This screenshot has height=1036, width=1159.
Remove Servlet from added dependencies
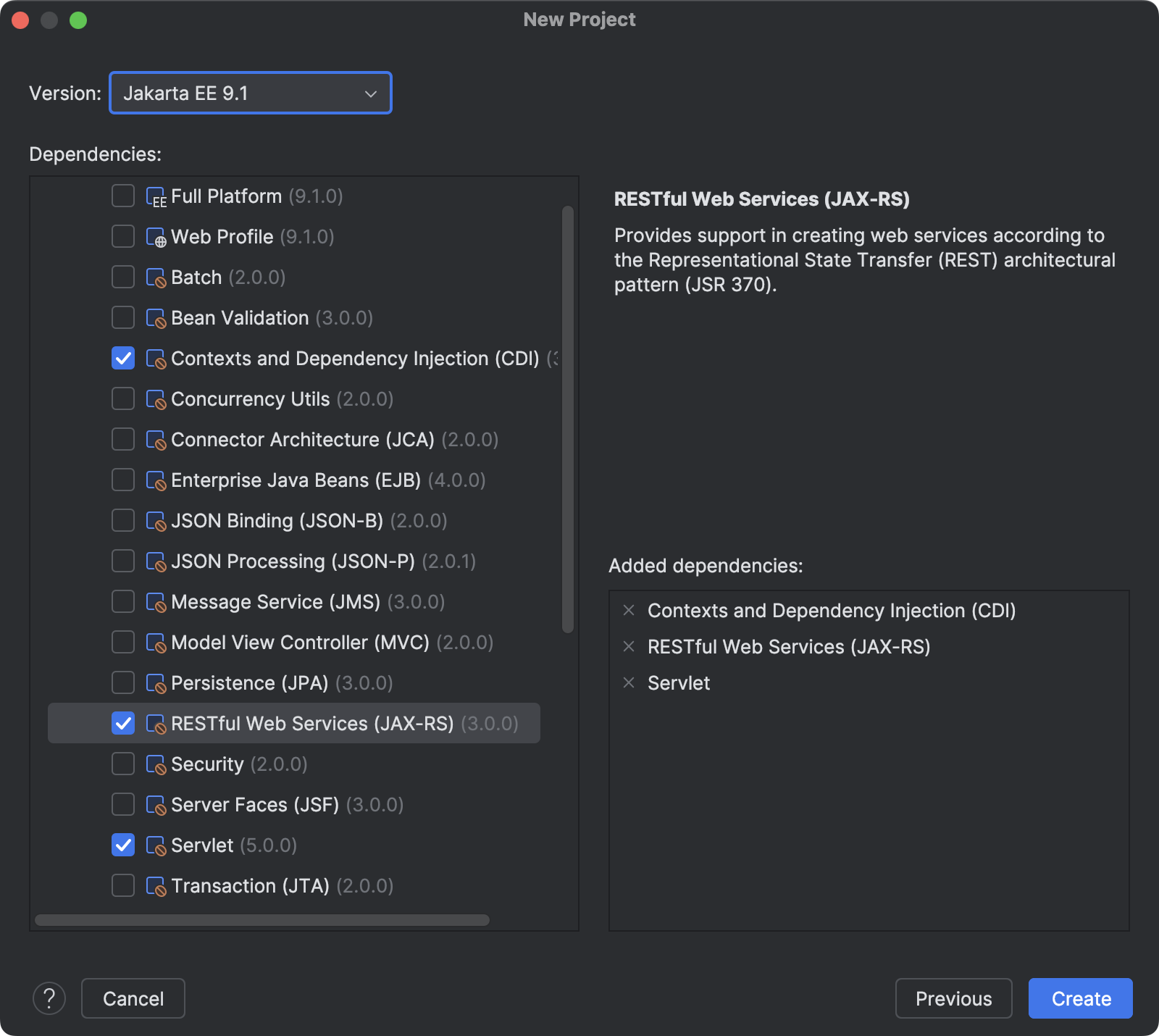coord(629,682)
